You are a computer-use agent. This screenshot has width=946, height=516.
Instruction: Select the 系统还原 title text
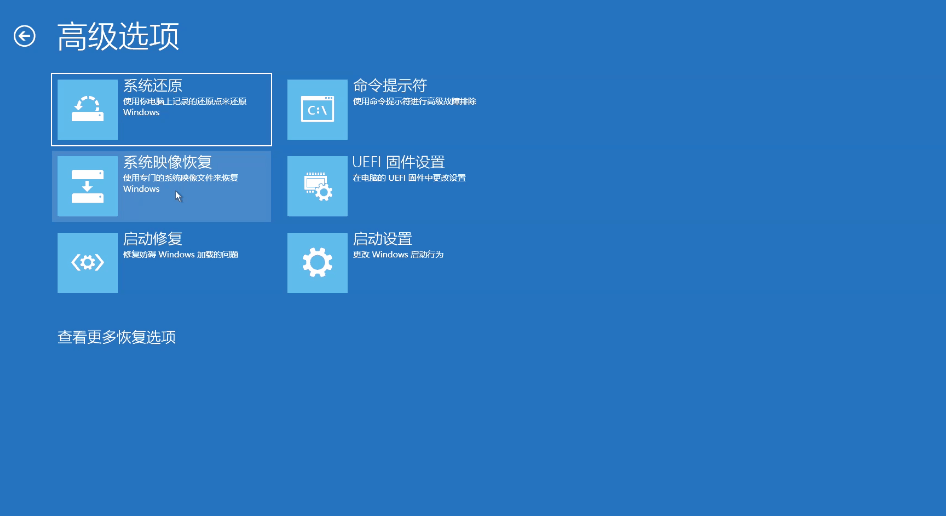152,86
